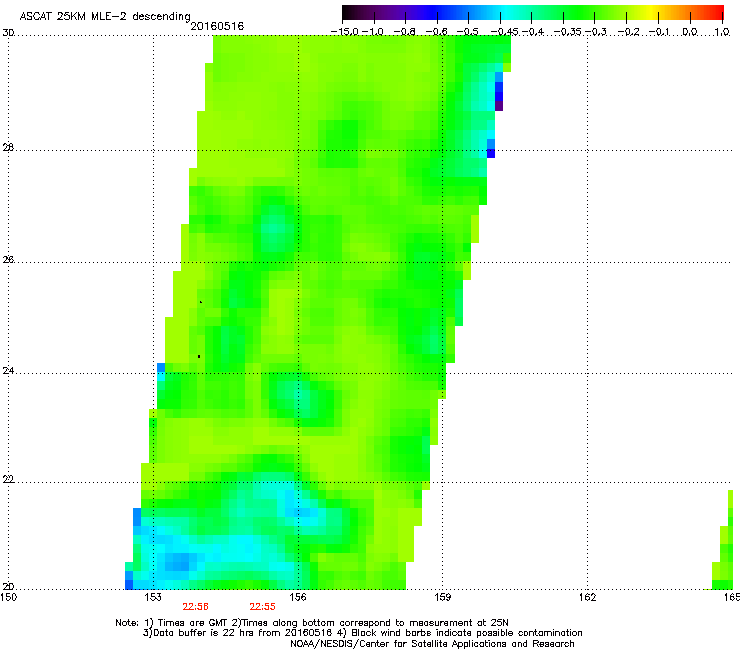Screen dimensions: 740x650
Task: Select the 0.0 color scale label
Action: point(690,32)
